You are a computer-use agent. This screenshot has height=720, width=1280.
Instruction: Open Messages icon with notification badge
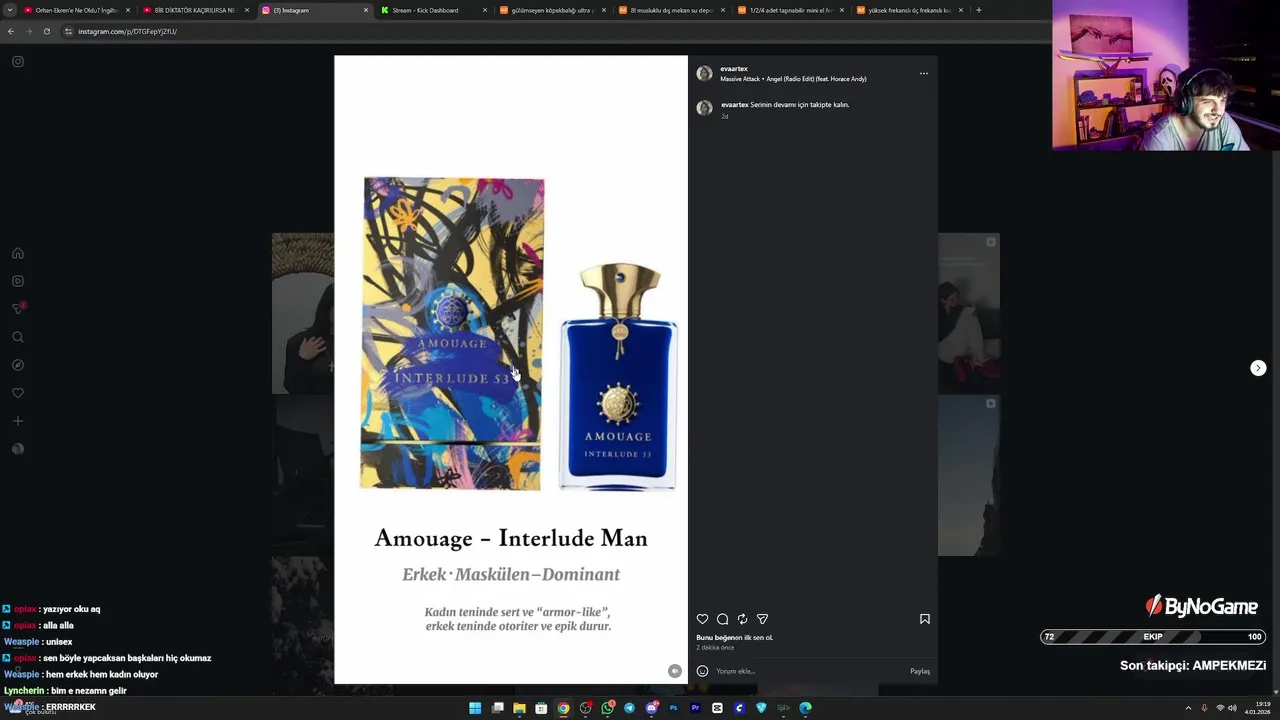(18, 309)
